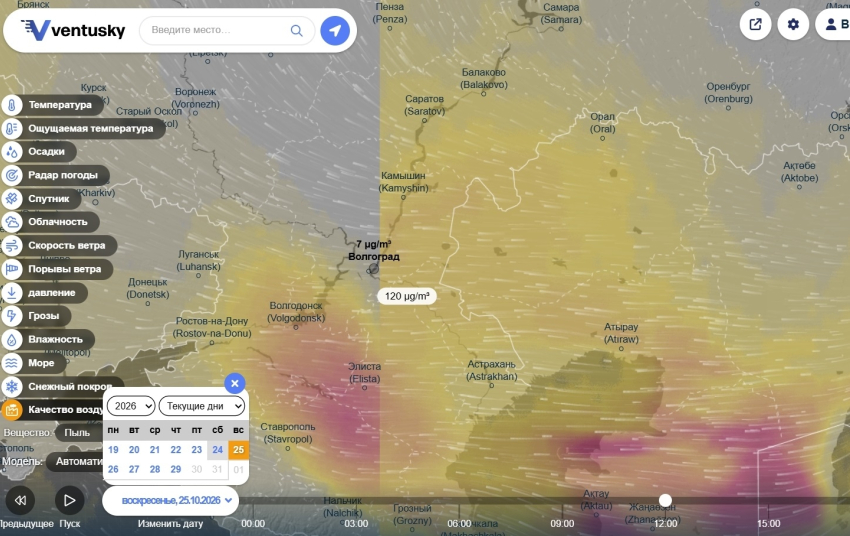Open the user login button
The height and width of the screenshot is (536, 850).
pyautogui.click(x=834, y=24)
